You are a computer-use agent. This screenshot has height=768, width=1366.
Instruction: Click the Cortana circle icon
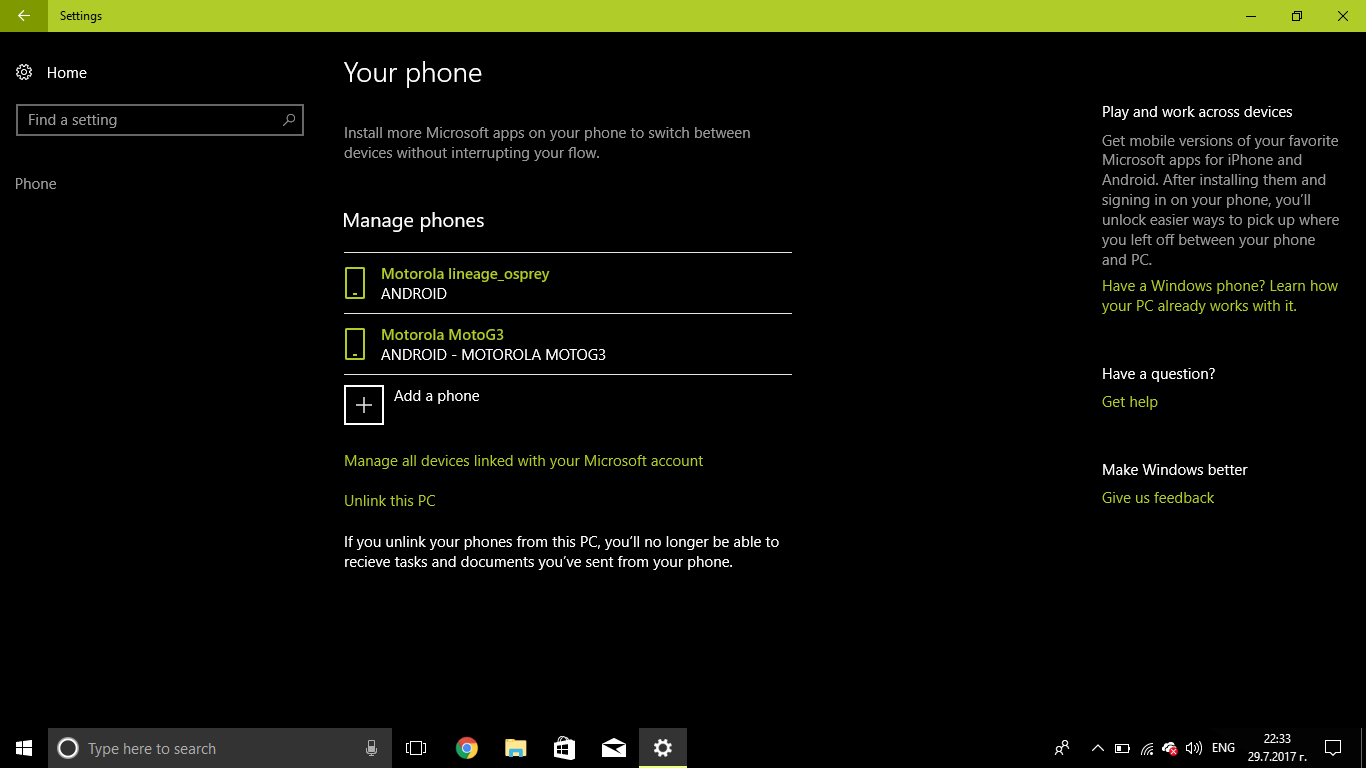tap(68, 748)
